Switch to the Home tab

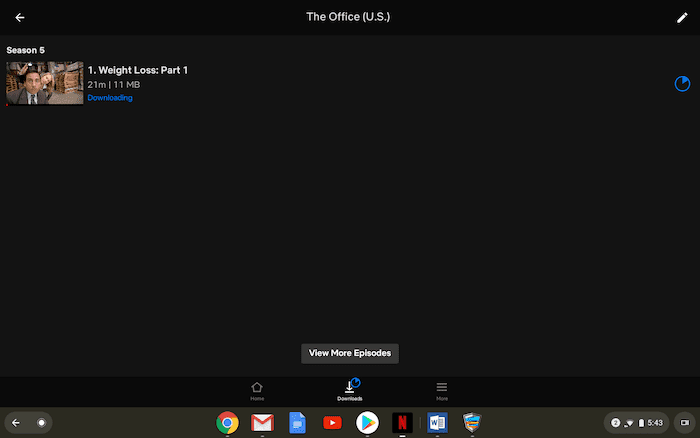[257, 391]
